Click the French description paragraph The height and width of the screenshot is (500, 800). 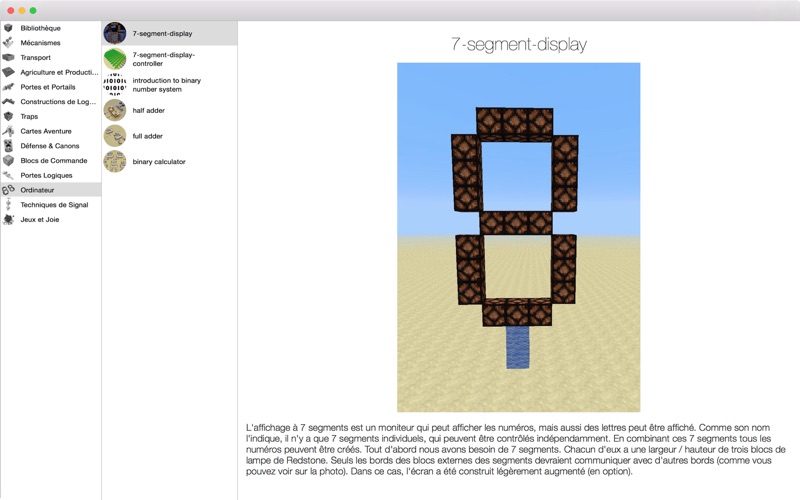click(x=515, y=449)
